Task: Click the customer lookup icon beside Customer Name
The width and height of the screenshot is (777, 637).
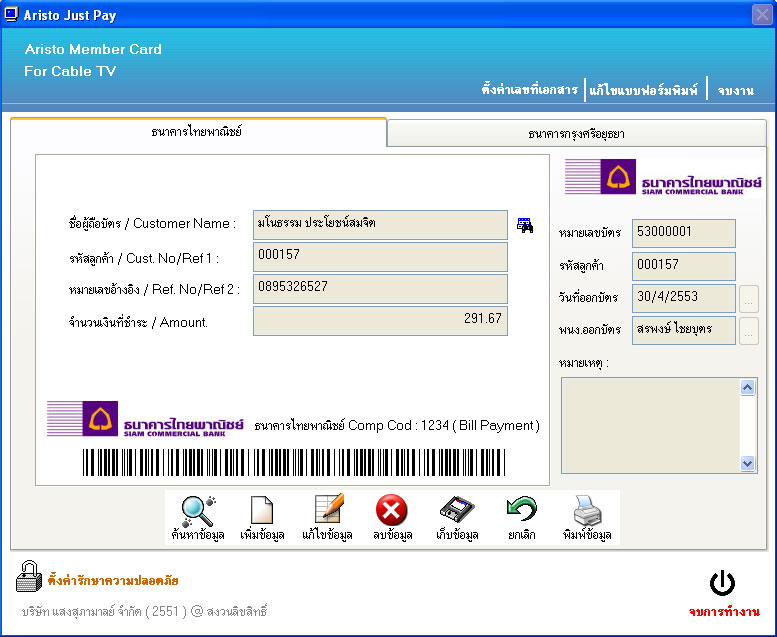Action: (x=525, y=224)
